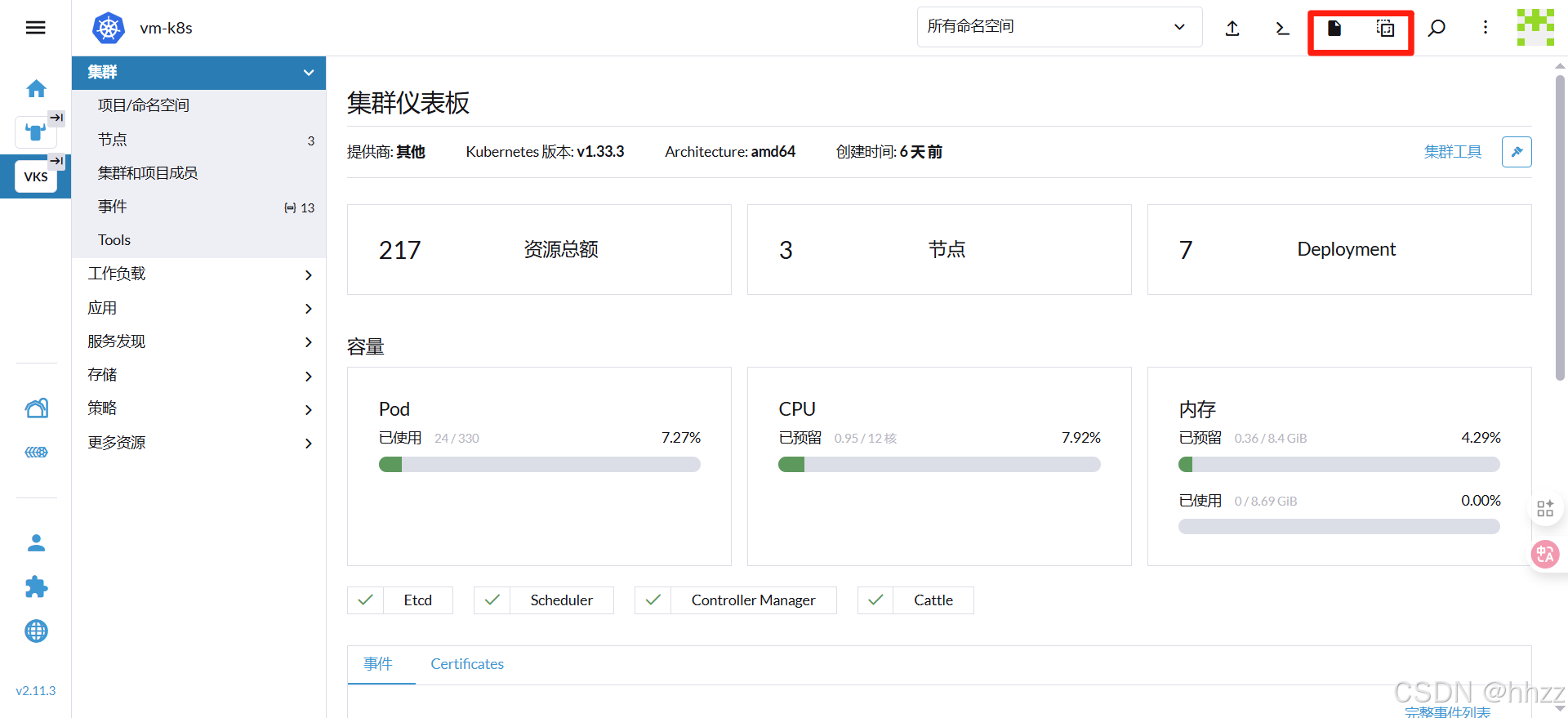Screen dimensions: 1568x718
Task: Click the pink translate floating icon
Action: [x=1545, y=555]
